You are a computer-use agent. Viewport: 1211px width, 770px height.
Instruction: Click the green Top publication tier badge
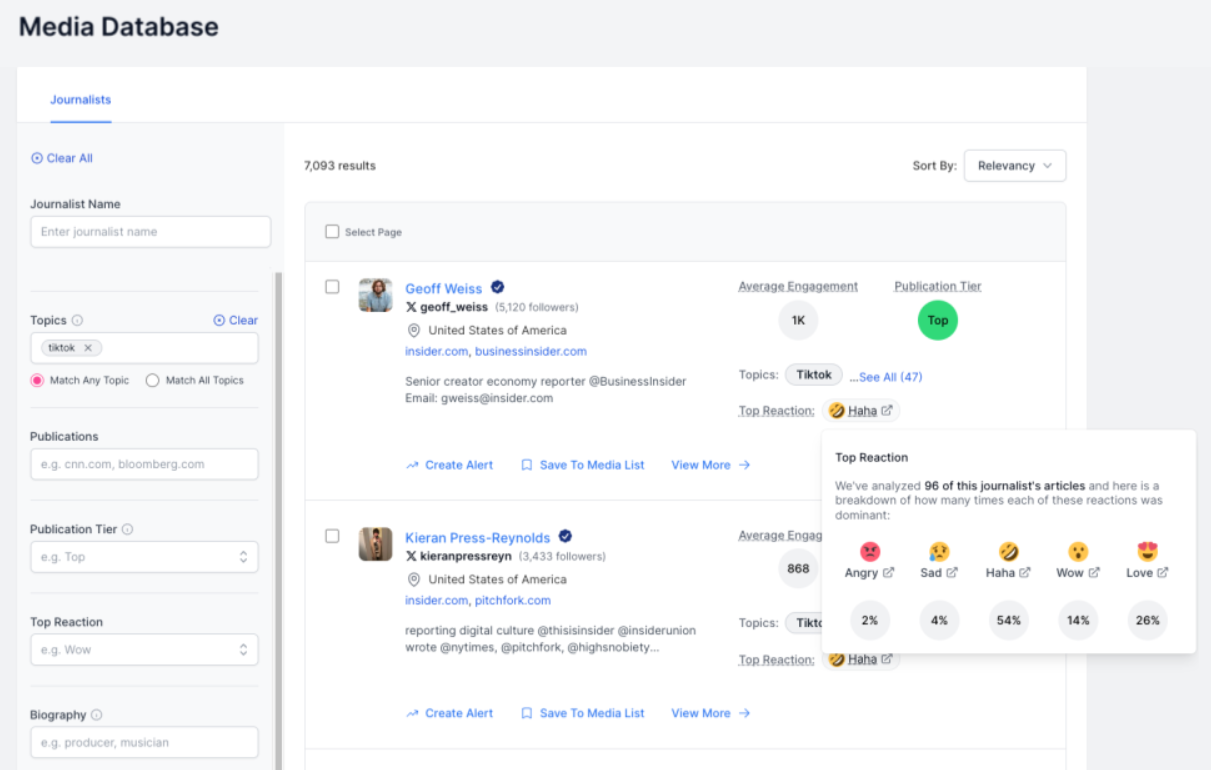[x=938, y=320]
